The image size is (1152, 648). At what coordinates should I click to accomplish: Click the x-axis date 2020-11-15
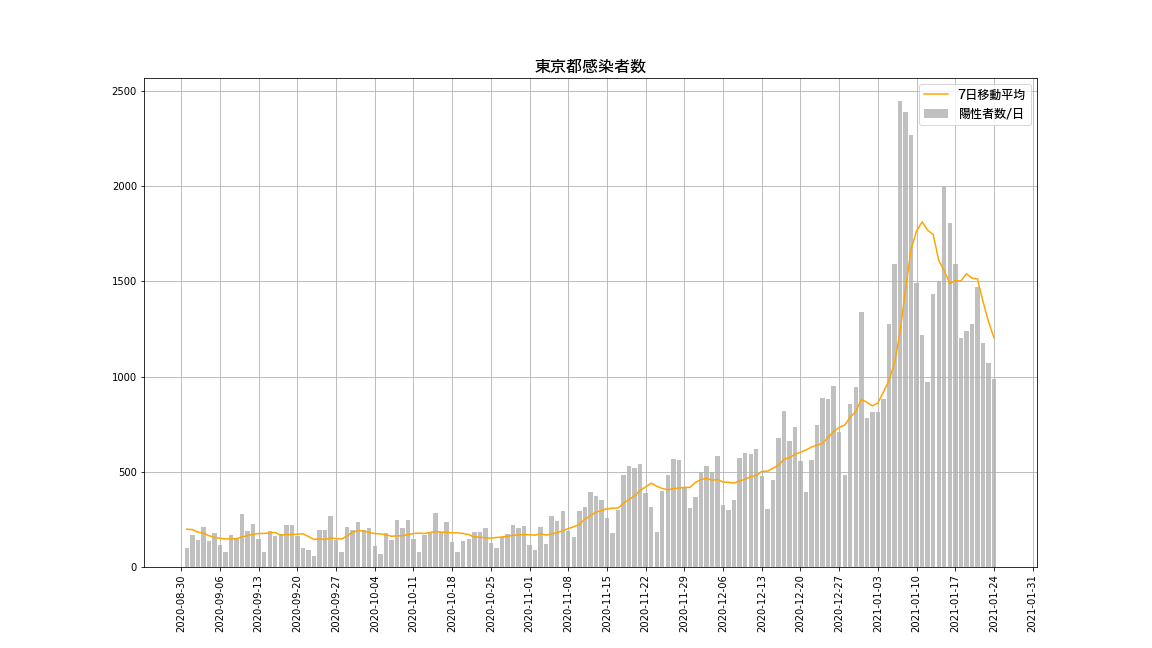[x=607, y=604]
